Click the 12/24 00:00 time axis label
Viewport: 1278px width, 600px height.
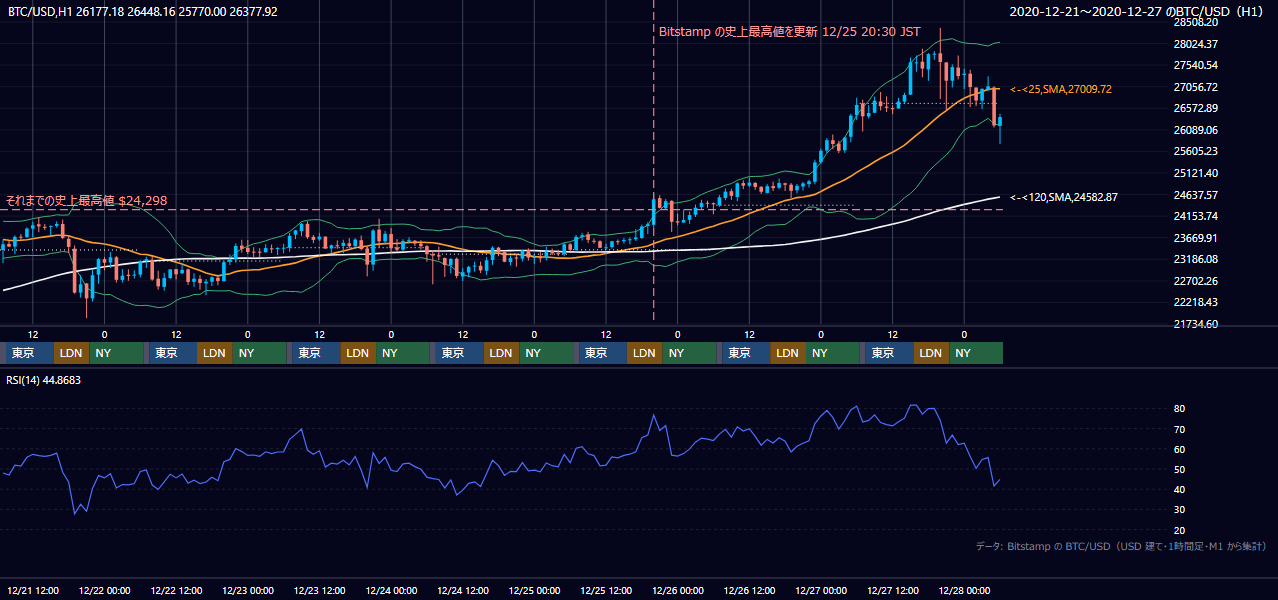[x=391, y=590]
